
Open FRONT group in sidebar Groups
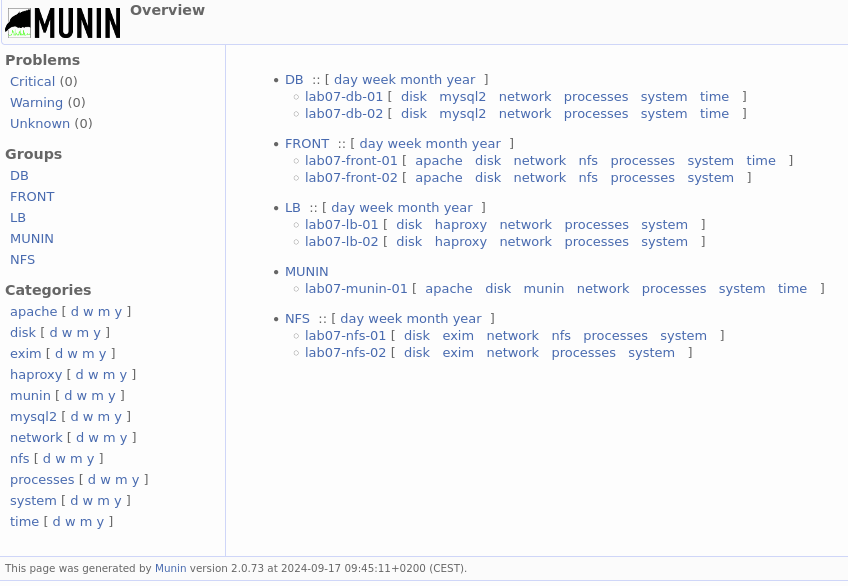point(32,197)
